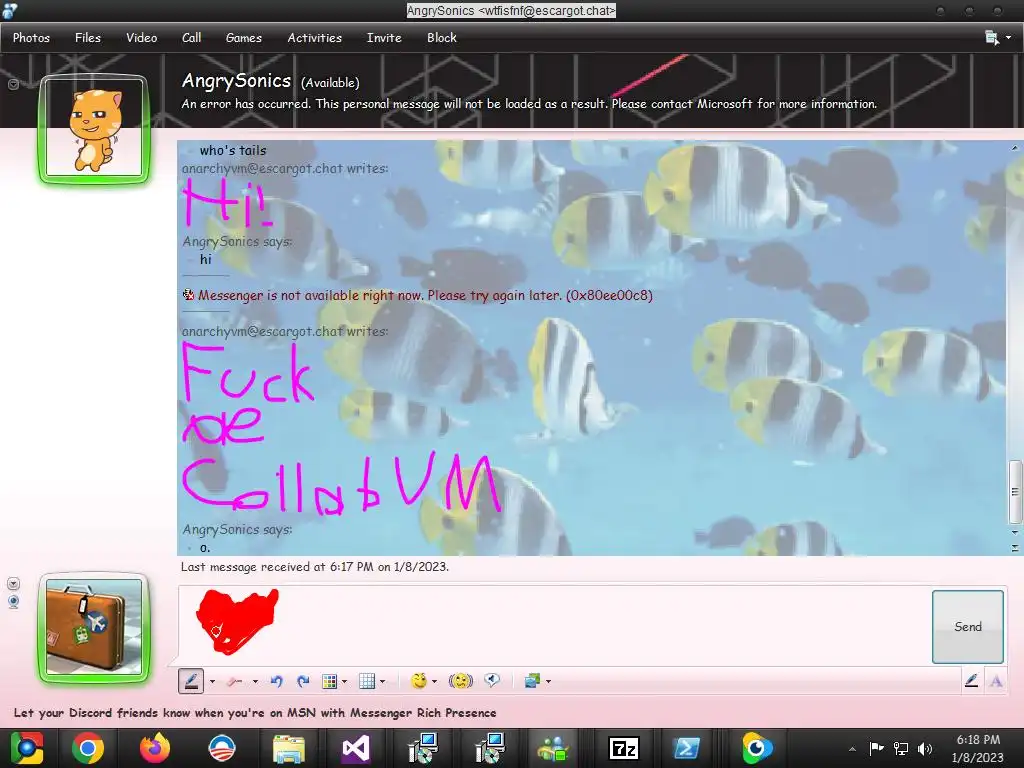Block AngrySonics contact
Image resolution: width=1024 pixels, height=768 pixels.
pyautogui.click(x=442, y=38)
